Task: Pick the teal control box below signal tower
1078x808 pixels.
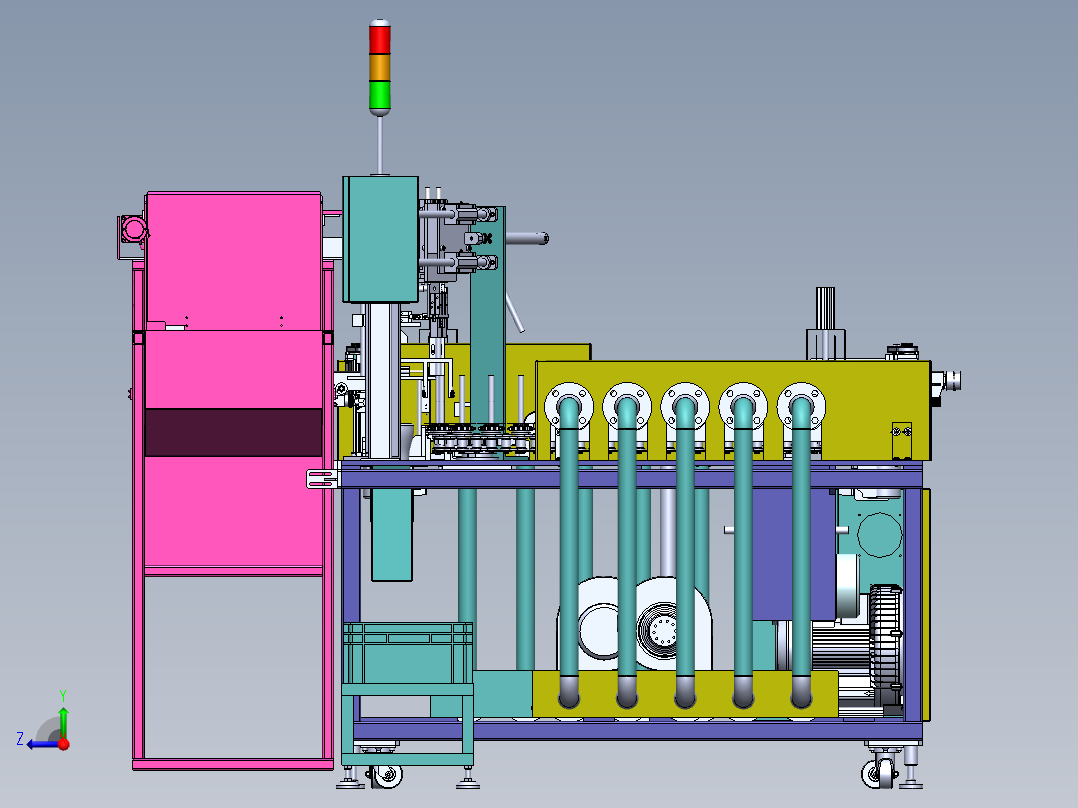Action: click(381, 239)
